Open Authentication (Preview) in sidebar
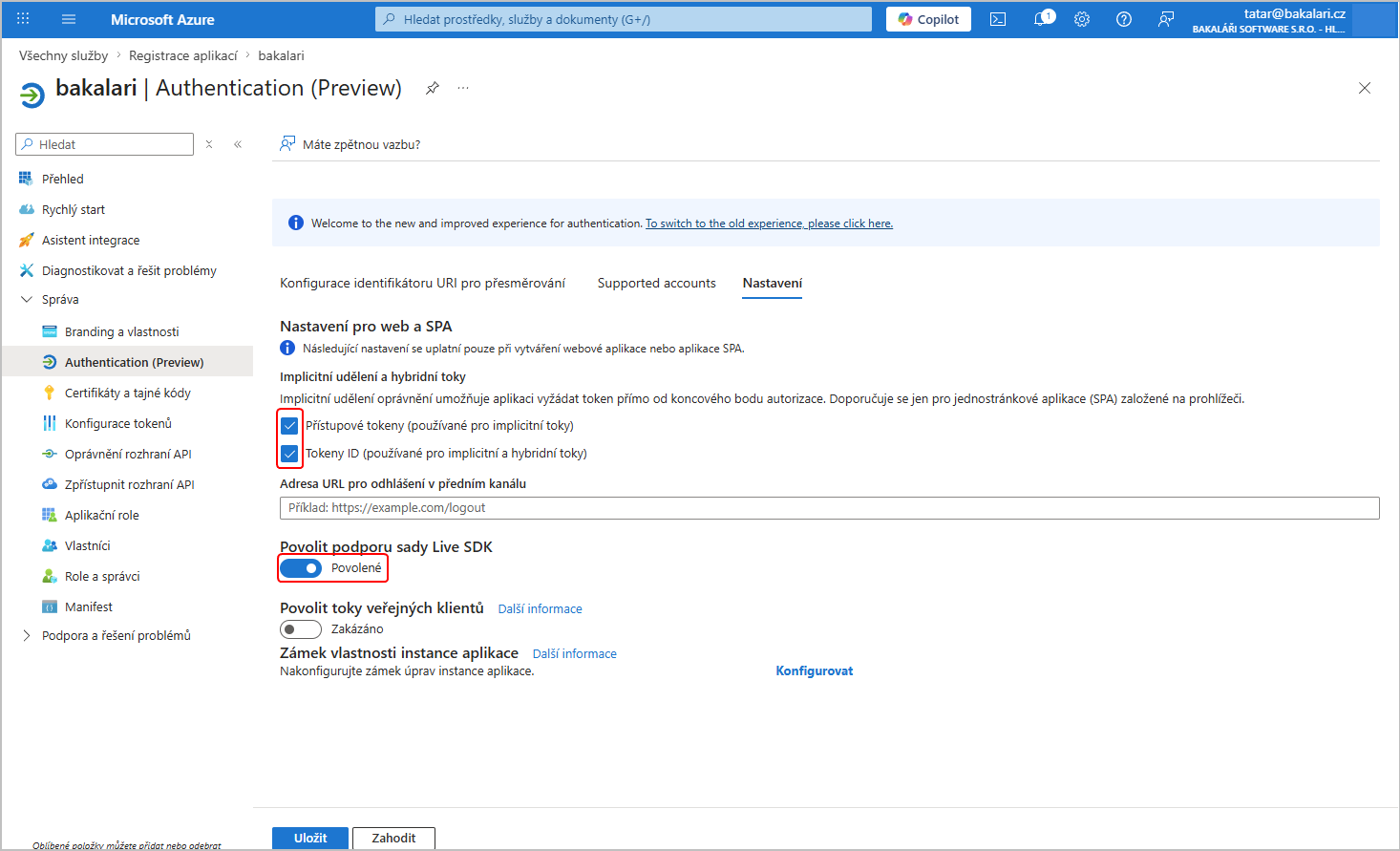The width and height of the screenshot is (1400, 851). pyautogui.click(x=128, y=362)
